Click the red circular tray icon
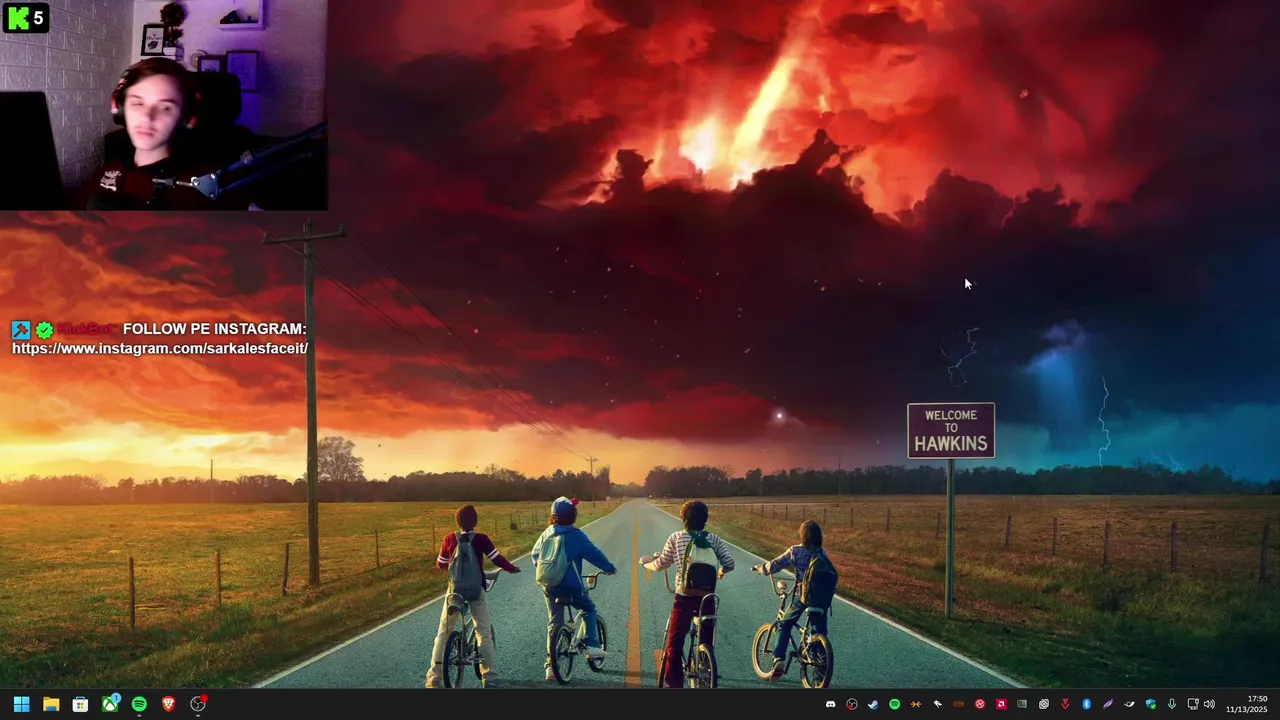 [x=980, y=704]
